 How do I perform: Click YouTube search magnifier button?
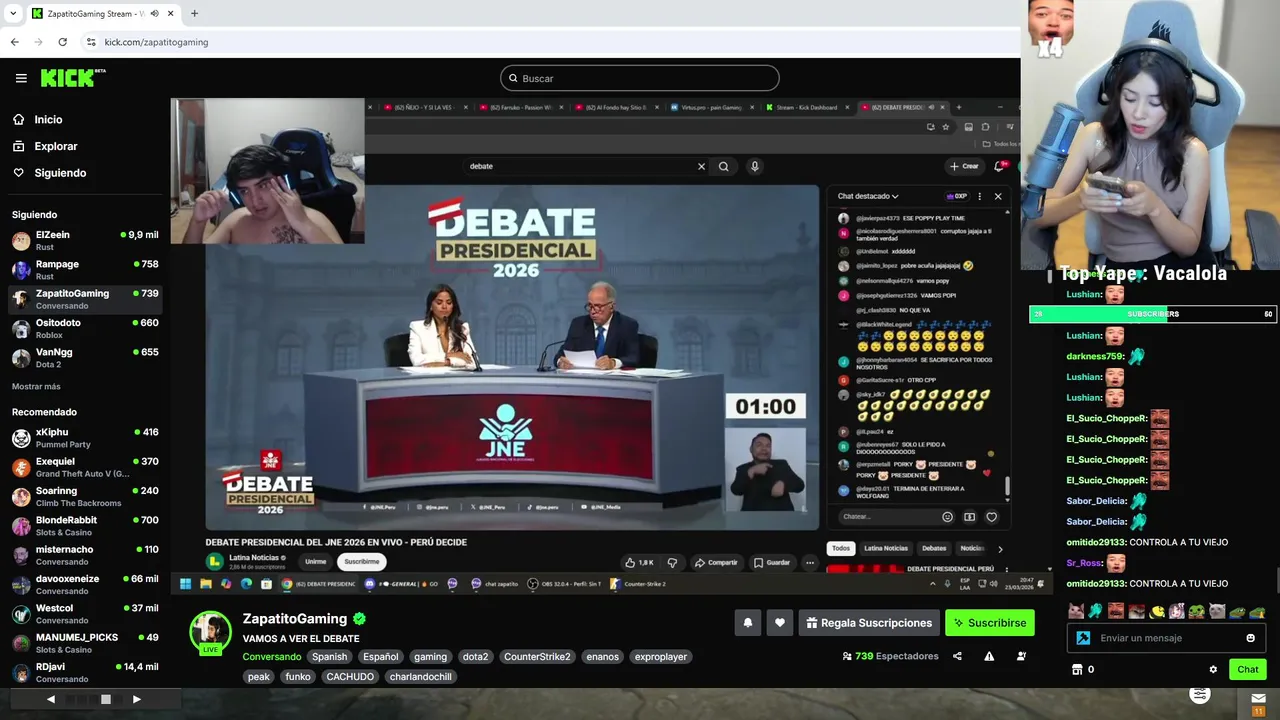coord(724,166)
